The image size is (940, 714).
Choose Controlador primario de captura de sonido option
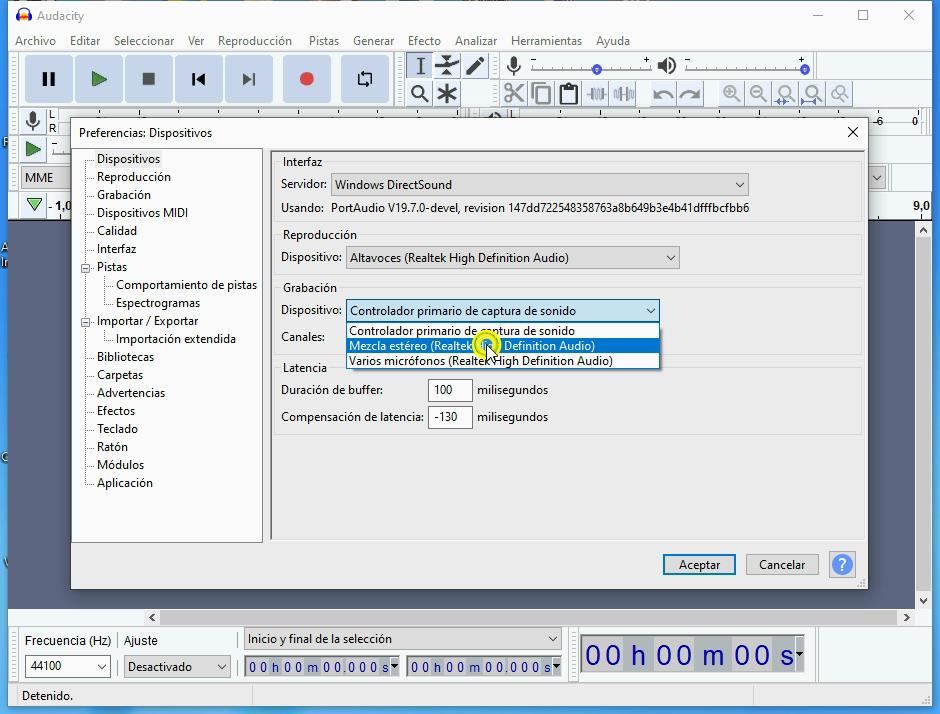[502, 331]
